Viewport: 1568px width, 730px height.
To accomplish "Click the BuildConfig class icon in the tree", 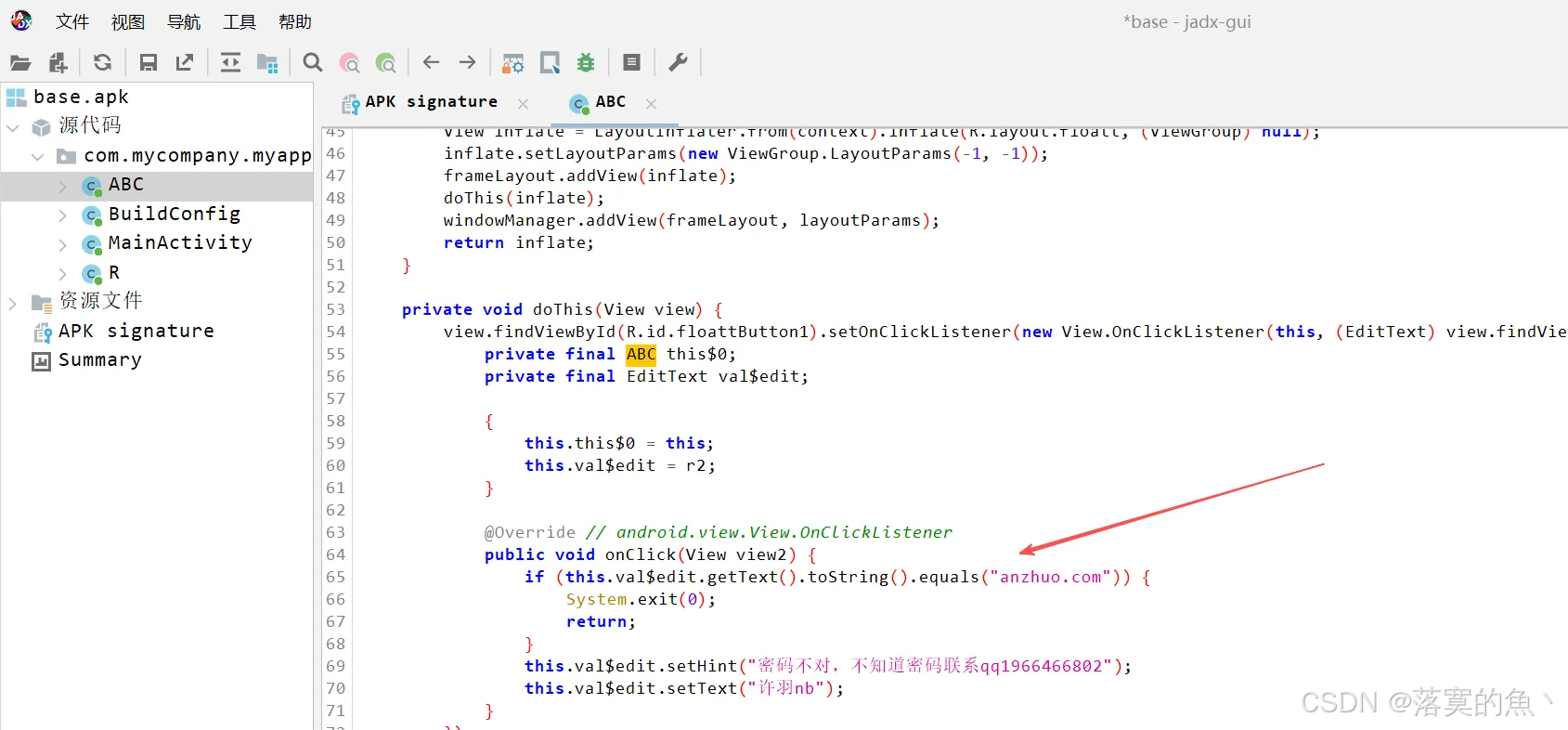I will pos(91,215).
